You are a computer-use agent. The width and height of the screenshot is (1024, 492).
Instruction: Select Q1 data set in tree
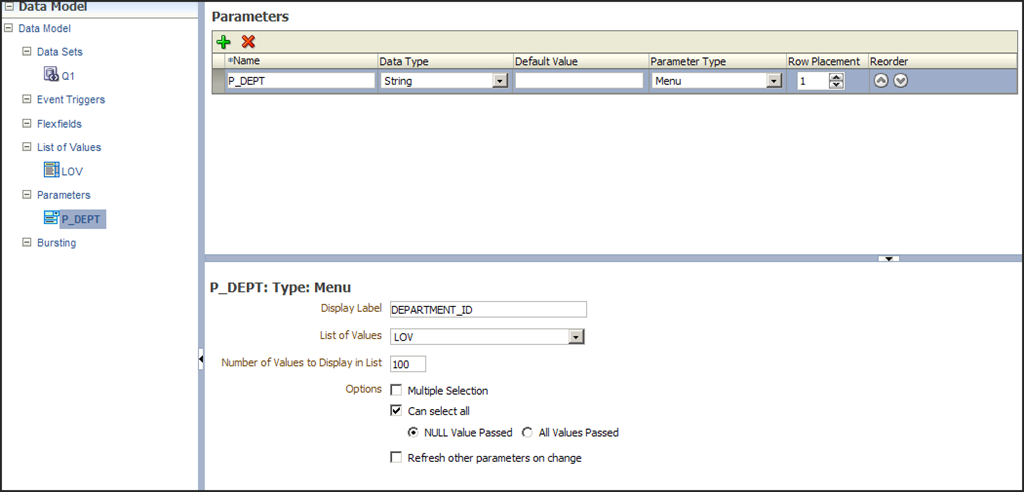68,76
